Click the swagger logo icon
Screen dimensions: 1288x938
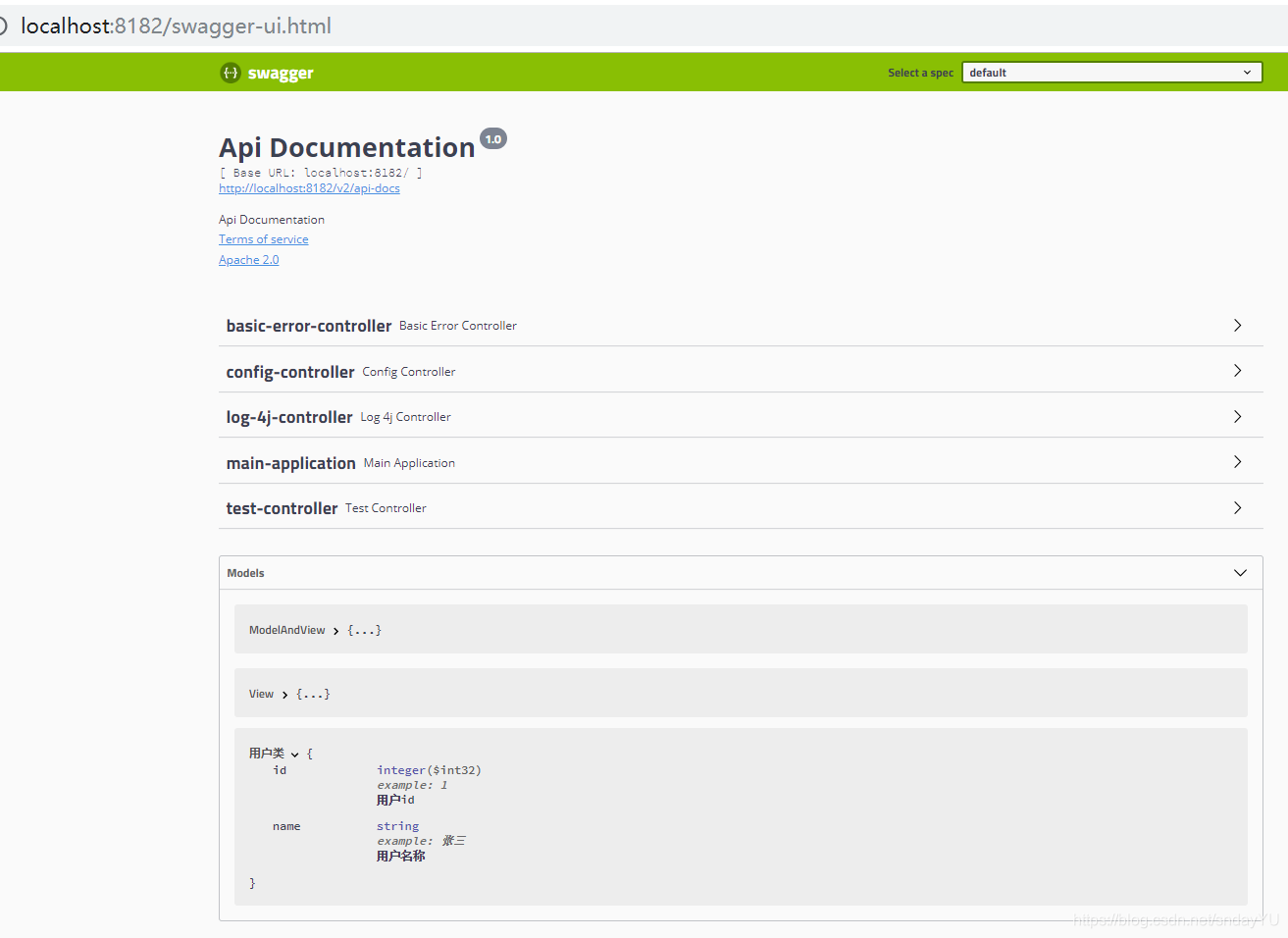231,73
